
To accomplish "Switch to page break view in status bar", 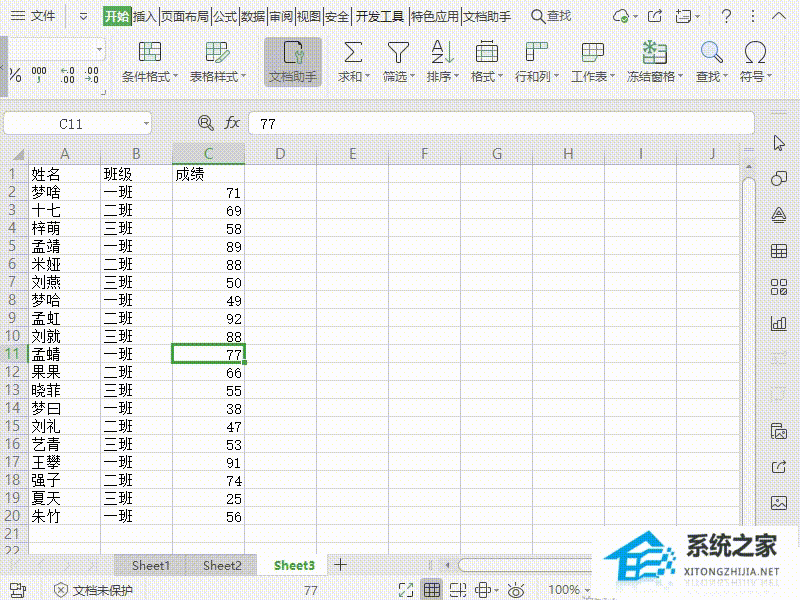I will click(458, 590).
